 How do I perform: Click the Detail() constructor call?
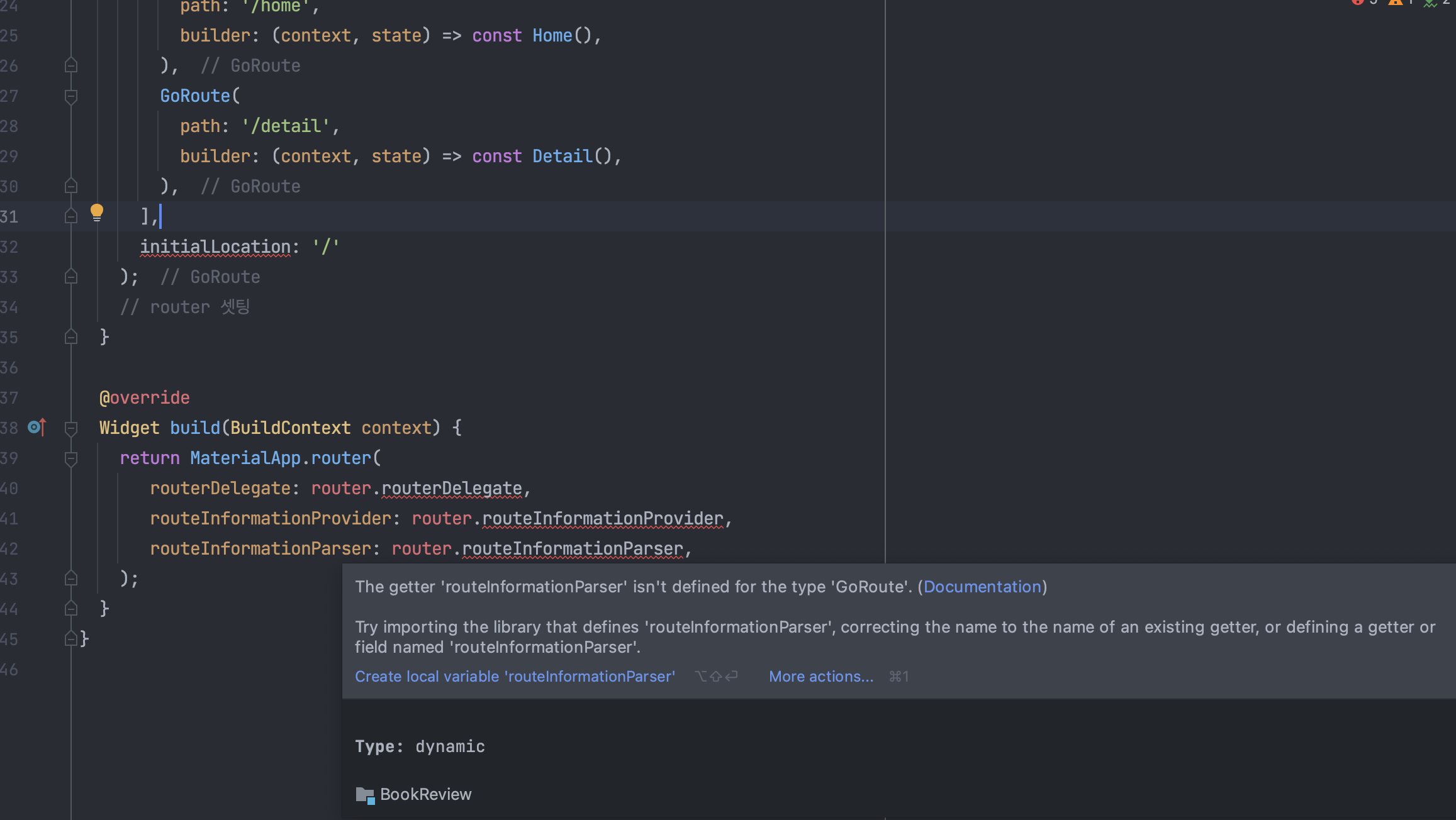tap(572, 156)
